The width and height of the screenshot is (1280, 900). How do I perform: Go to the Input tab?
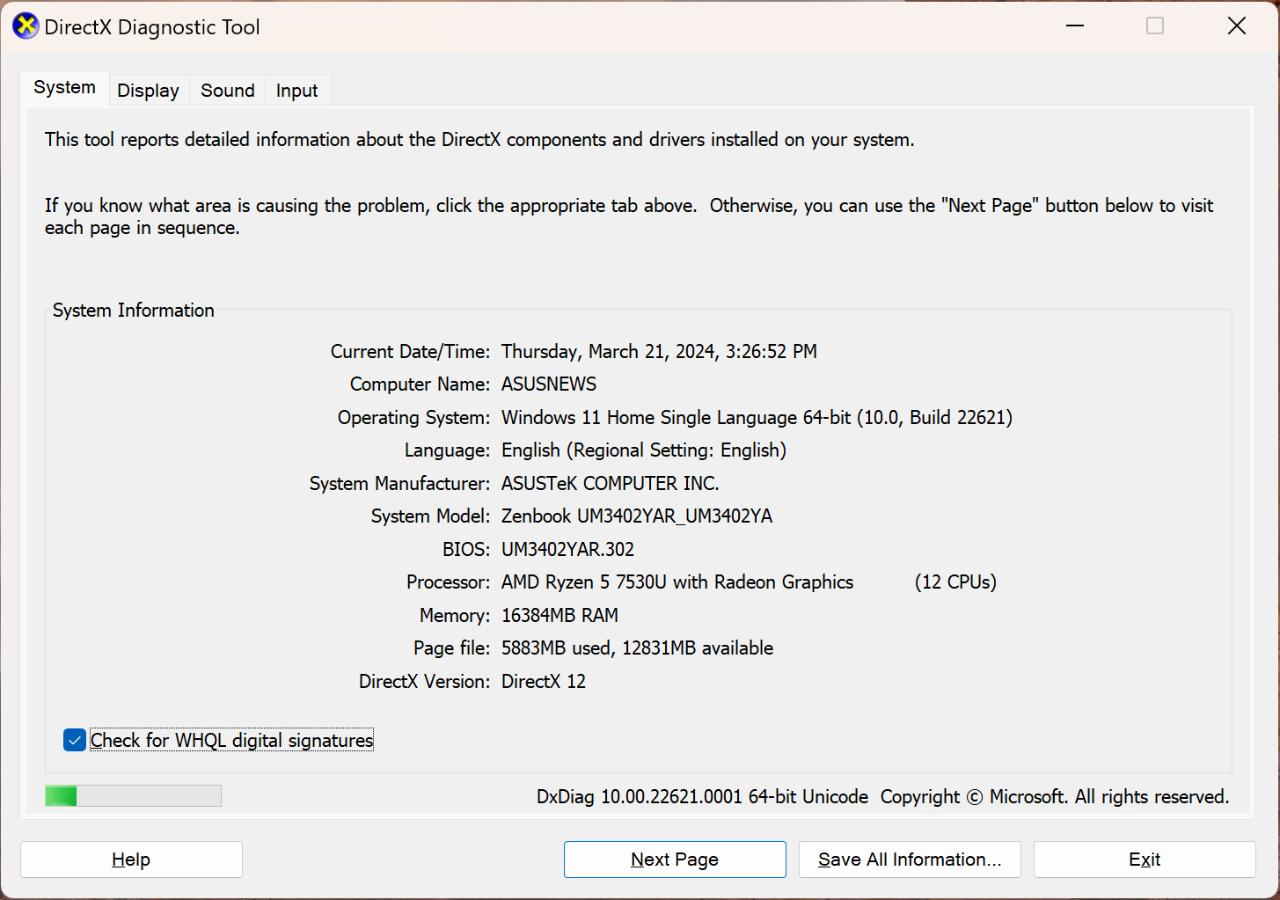click(x=297, y=90)
